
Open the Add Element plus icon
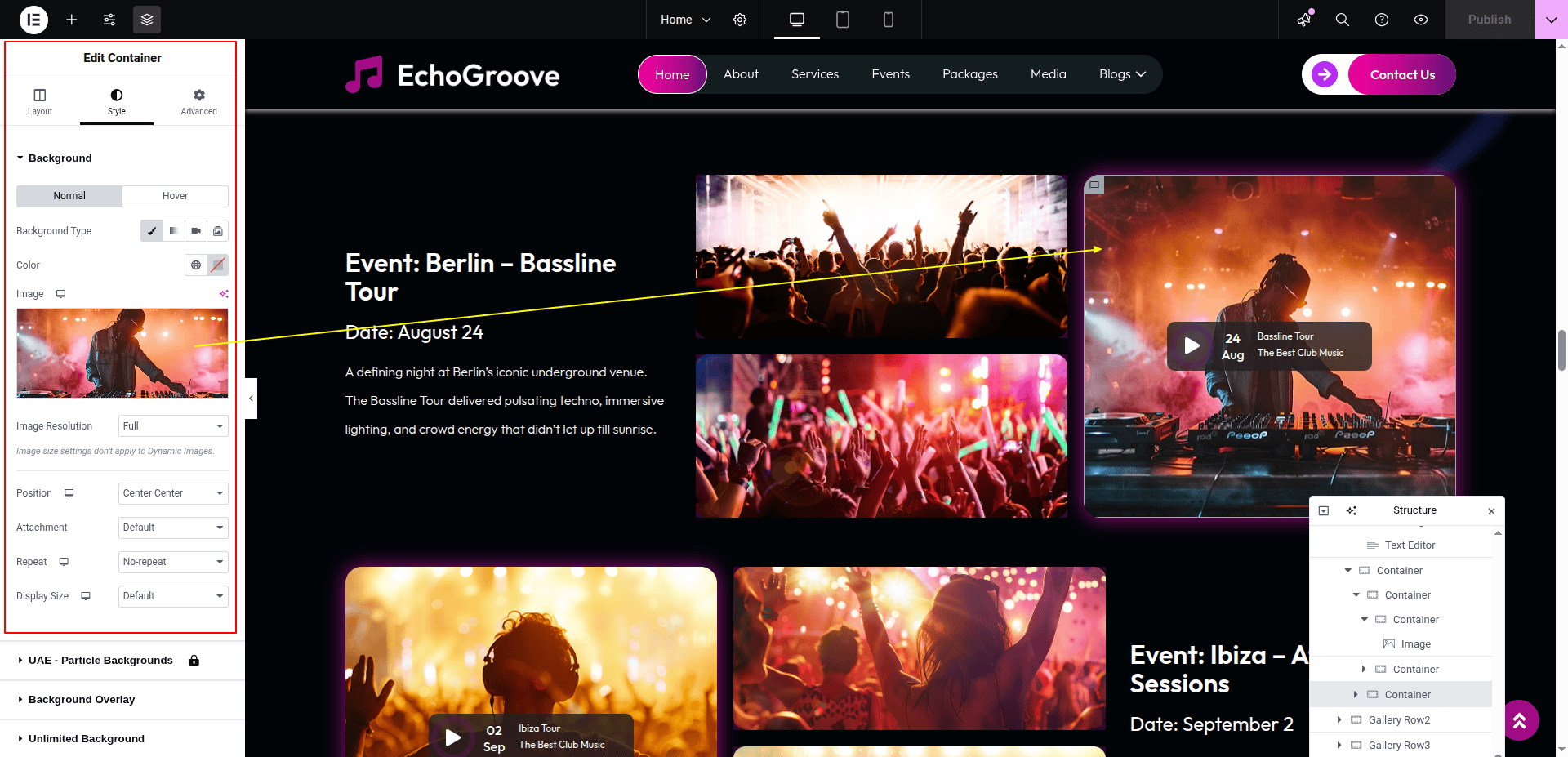pos(72,20)
